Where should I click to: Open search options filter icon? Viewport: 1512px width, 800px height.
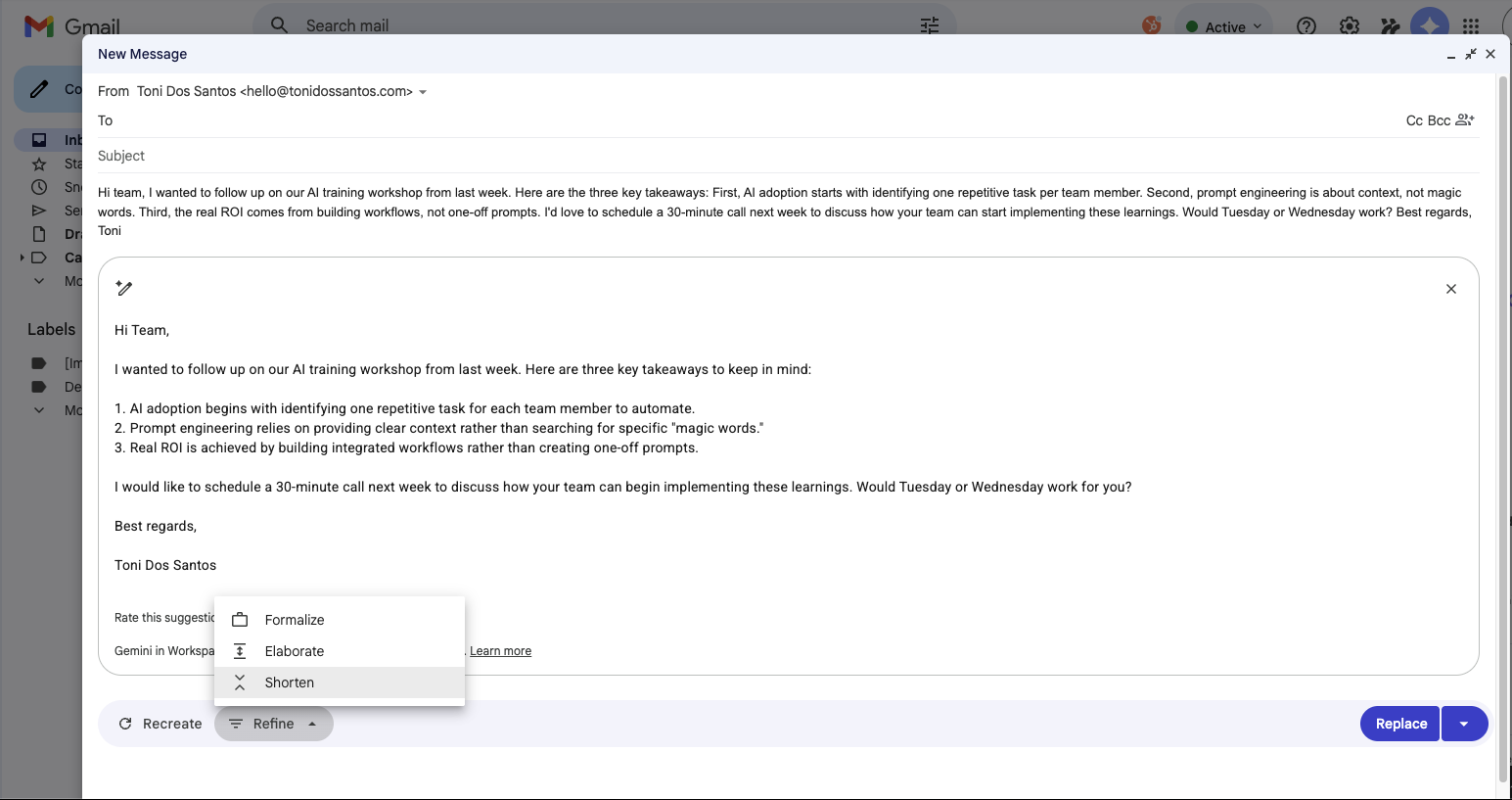929,25
